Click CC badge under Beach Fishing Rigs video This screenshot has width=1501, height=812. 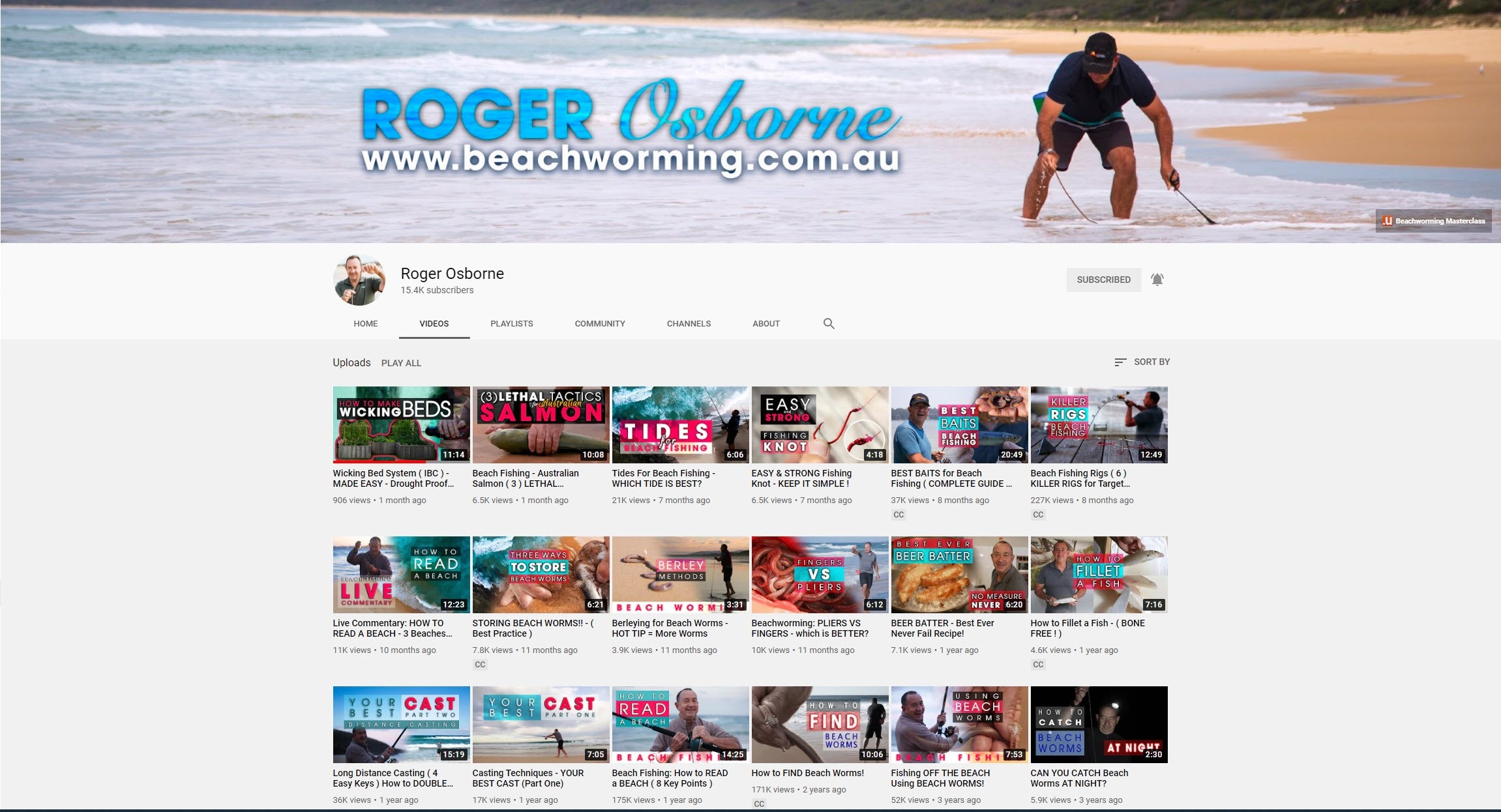click(x=1038, y=515)
